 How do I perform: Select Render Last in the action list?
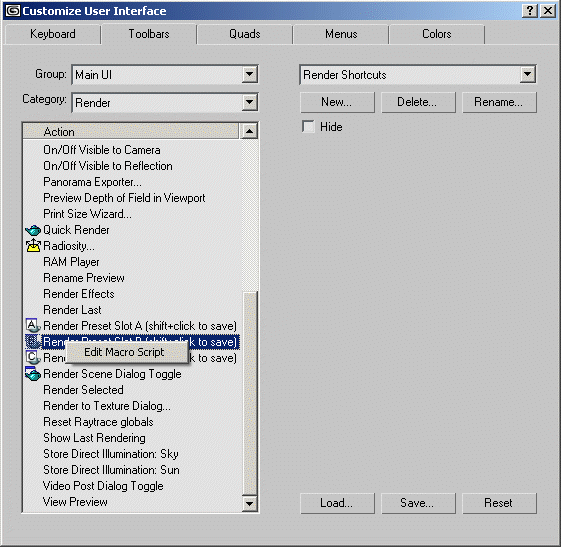72,310
